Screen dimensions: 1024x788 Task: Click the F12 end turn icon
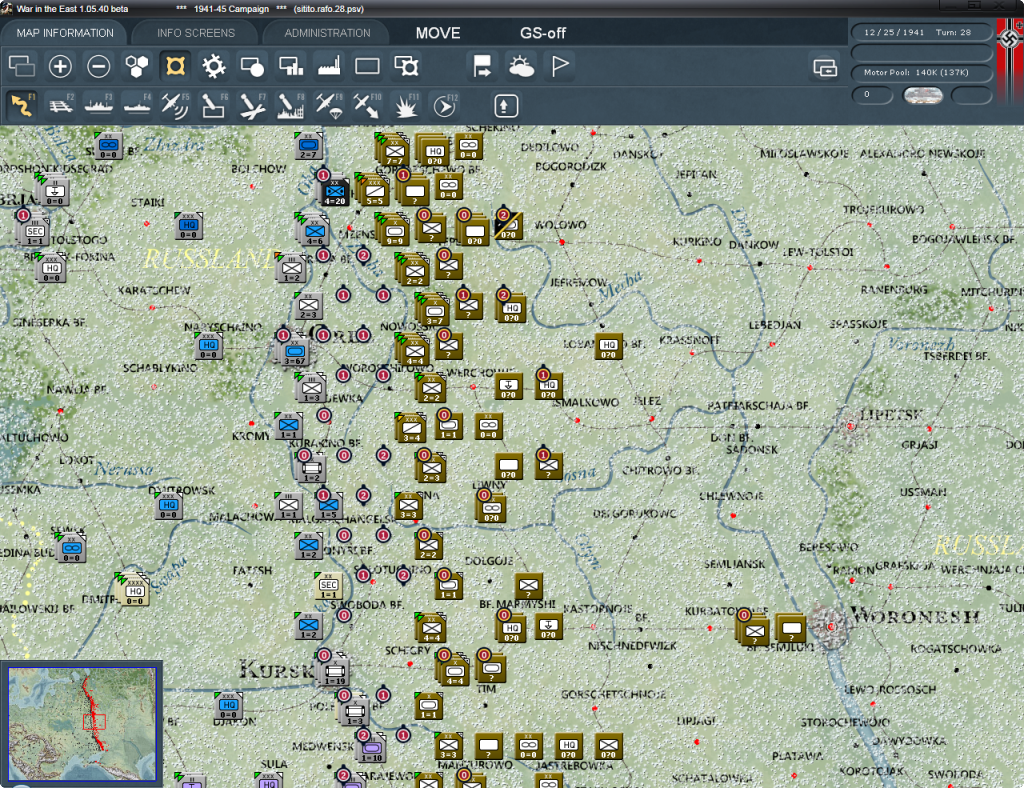coord(444,105)
